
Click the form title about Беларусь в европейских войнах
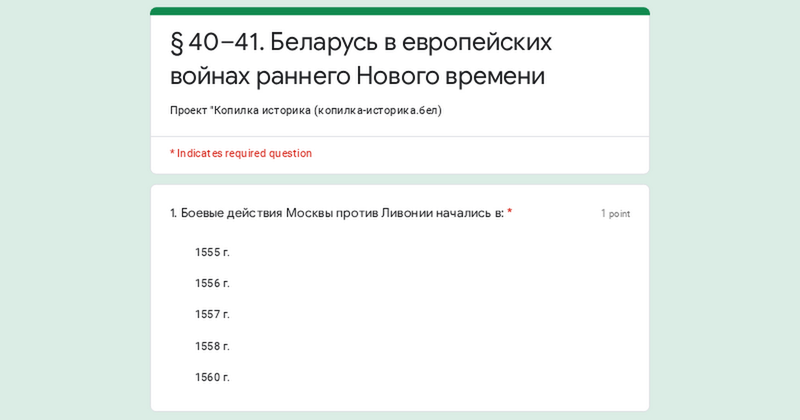pyautogui.click(x=360, y=58)
